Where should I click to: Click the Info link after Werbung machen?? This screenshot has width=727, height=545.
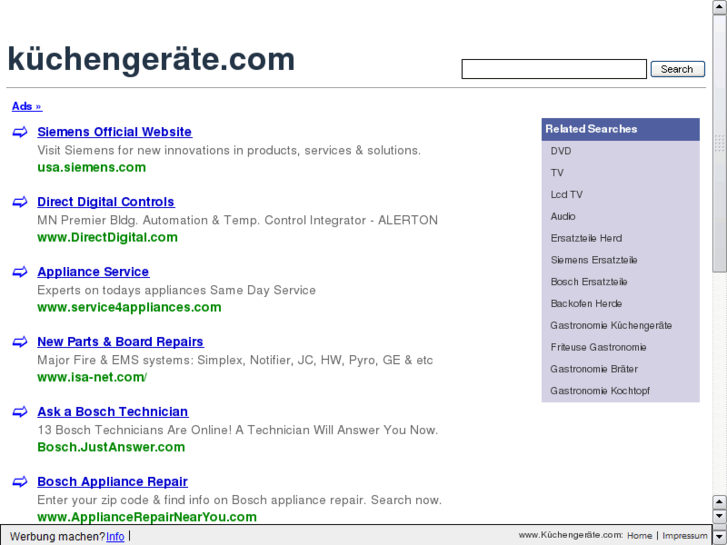(x=115, y=537)
